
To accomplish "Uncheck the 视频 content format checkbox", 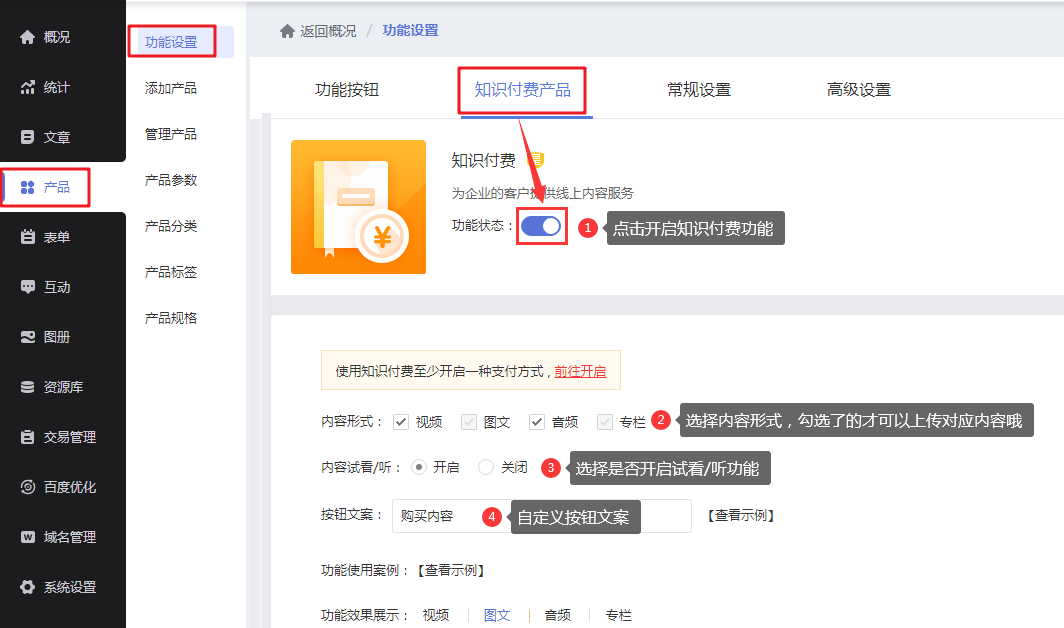I will [x=398, y=421].
